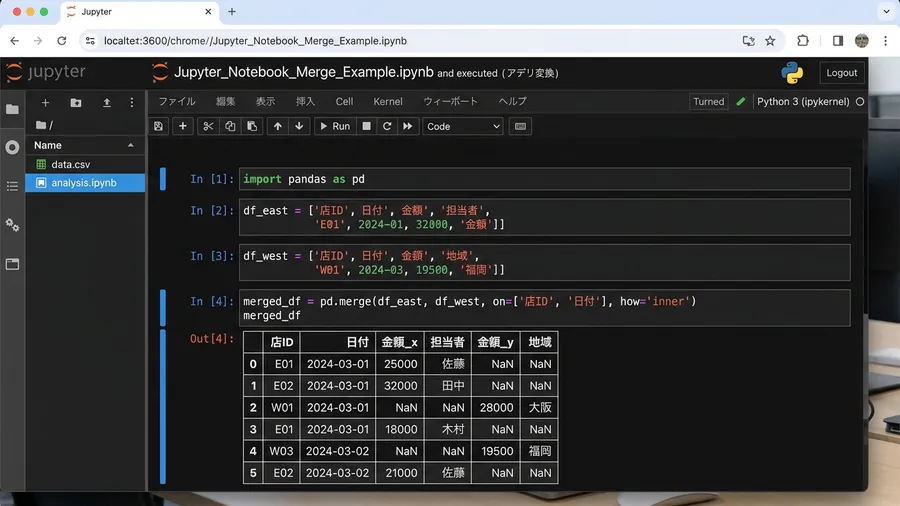Click the upload files icon
Screen dimensions: 900x506
tap(107, 103)
